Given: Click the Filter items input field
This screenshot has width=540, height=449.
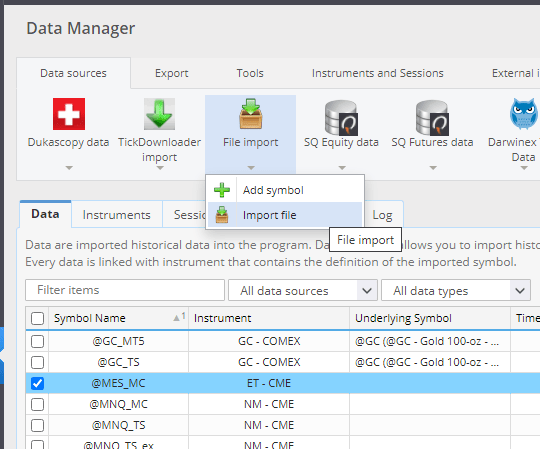Looking at the screenshot, I should pyautogui.click(x=125, y=290).
